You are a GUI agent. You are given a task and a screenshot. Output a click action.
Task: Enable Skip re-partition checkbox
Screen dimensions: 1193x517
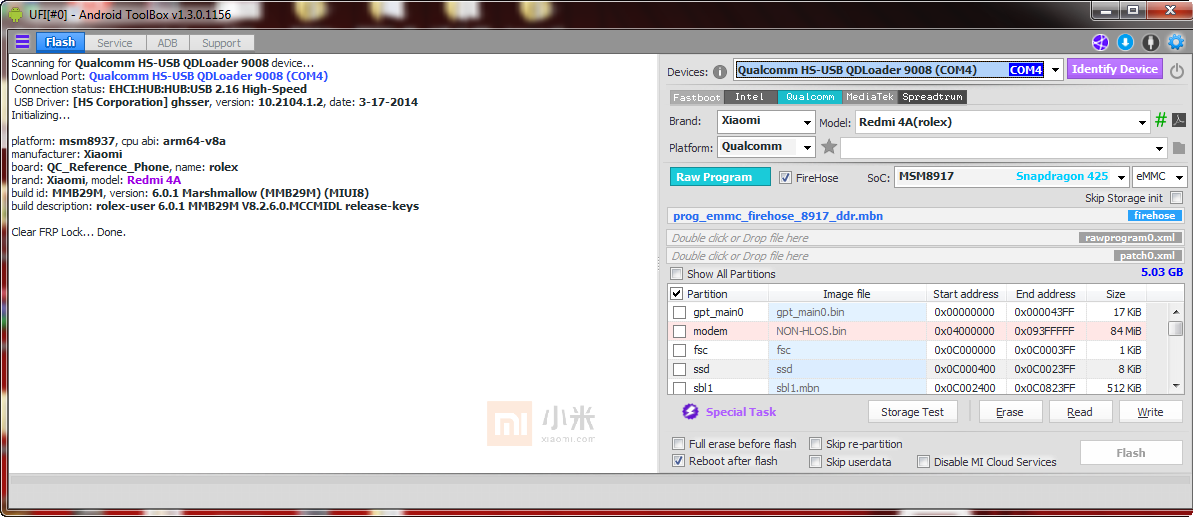point(816,444)
